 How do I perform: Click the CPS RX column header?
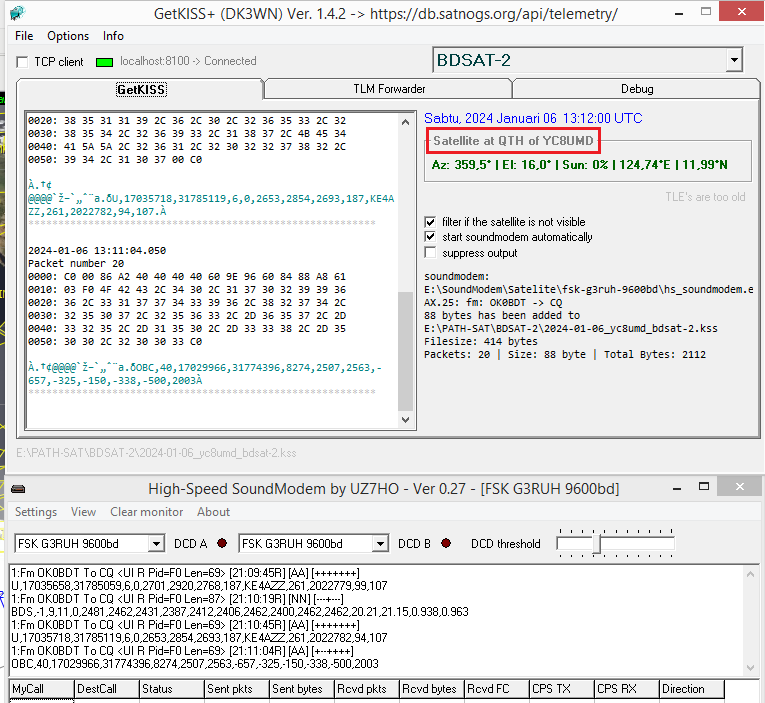[x=627, y=689]
